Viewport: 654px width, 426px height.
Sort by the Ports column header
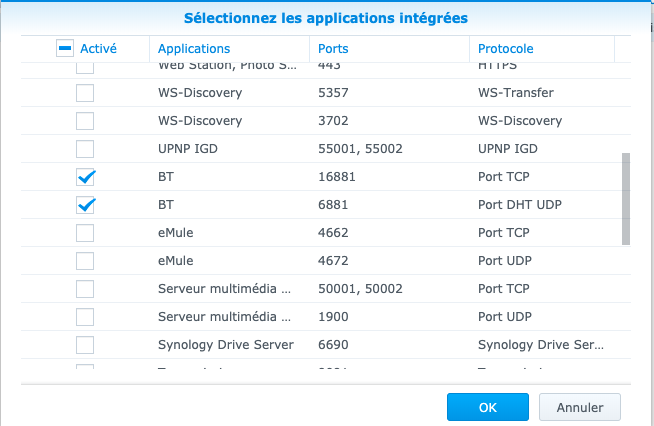pos(333,48)
